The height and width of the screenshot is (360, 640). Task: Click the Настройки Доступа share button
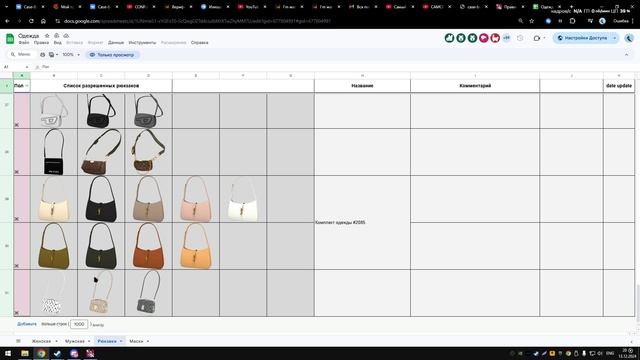coord(582,38)
